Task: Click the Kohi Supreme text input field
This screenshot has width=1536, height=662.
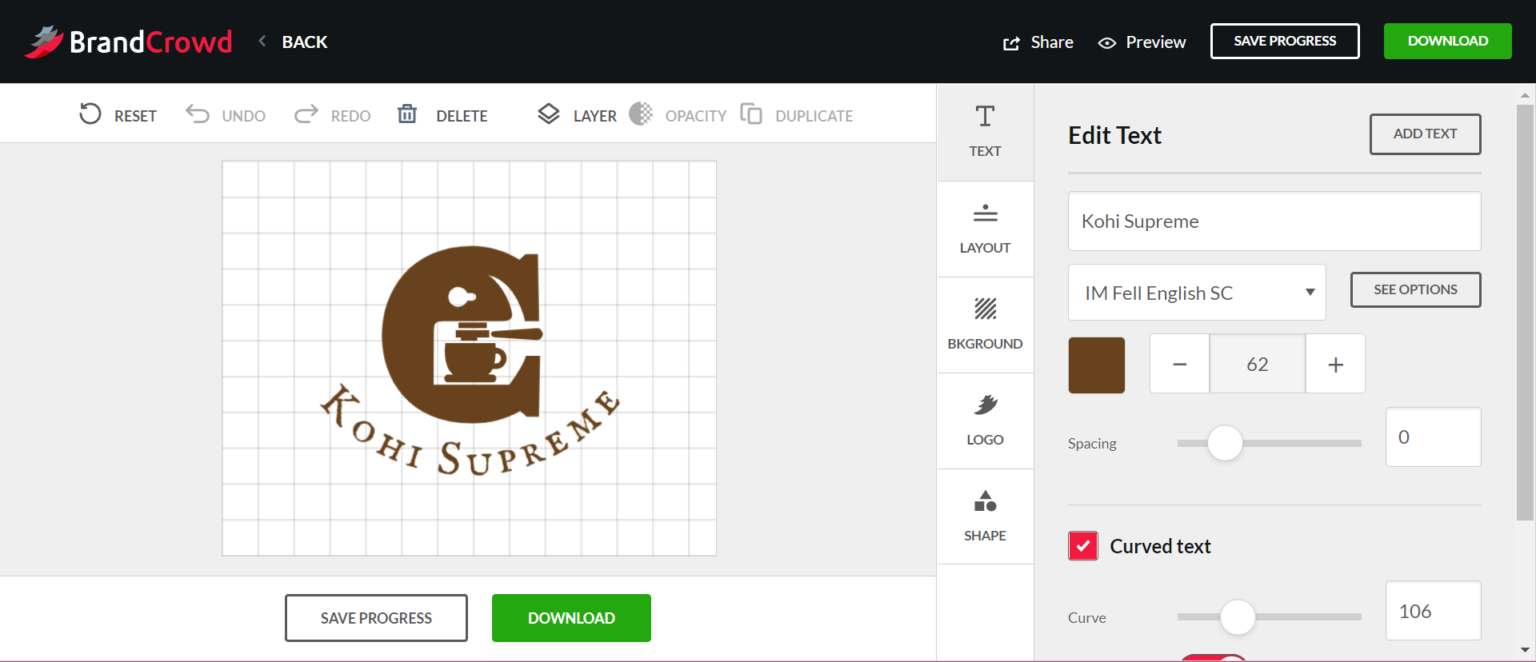Action: pos(1273,221)
